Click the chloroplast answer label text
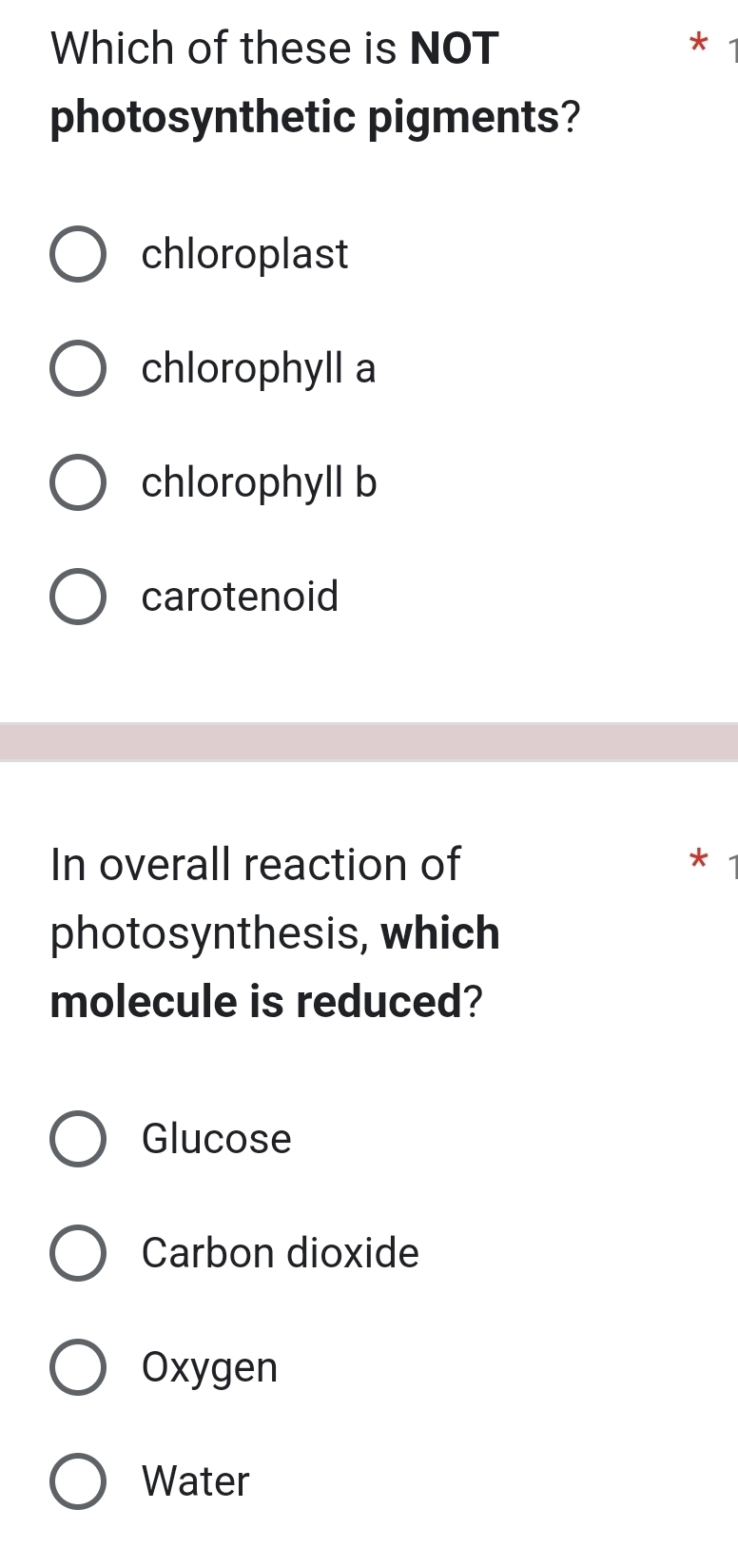The image size is (738, 1568). (245, 254)
